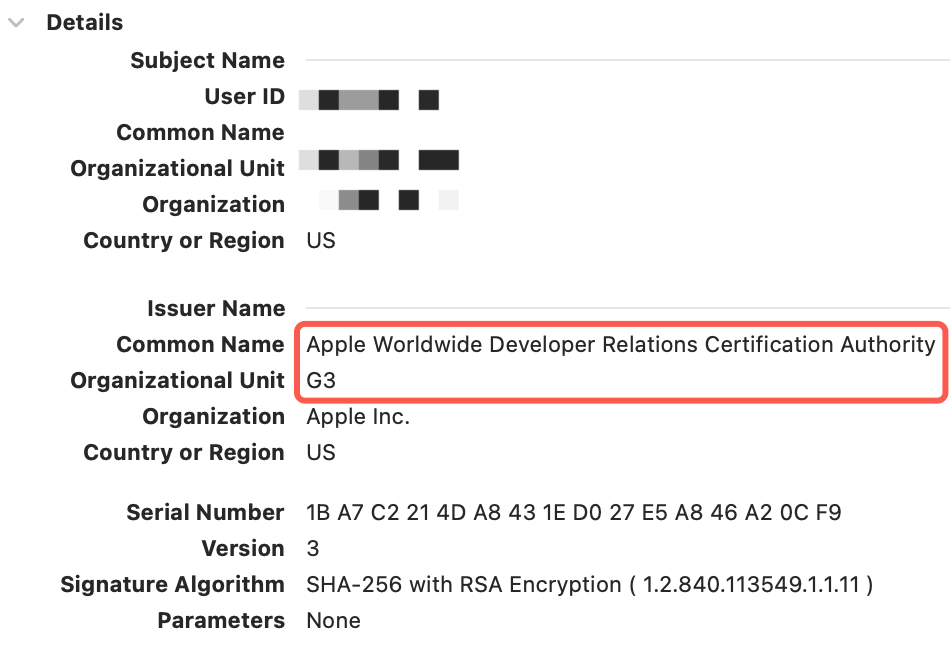The height and width of the screenshot is (656, 950).
Task: Click the Version label
Action: point(243,549)
